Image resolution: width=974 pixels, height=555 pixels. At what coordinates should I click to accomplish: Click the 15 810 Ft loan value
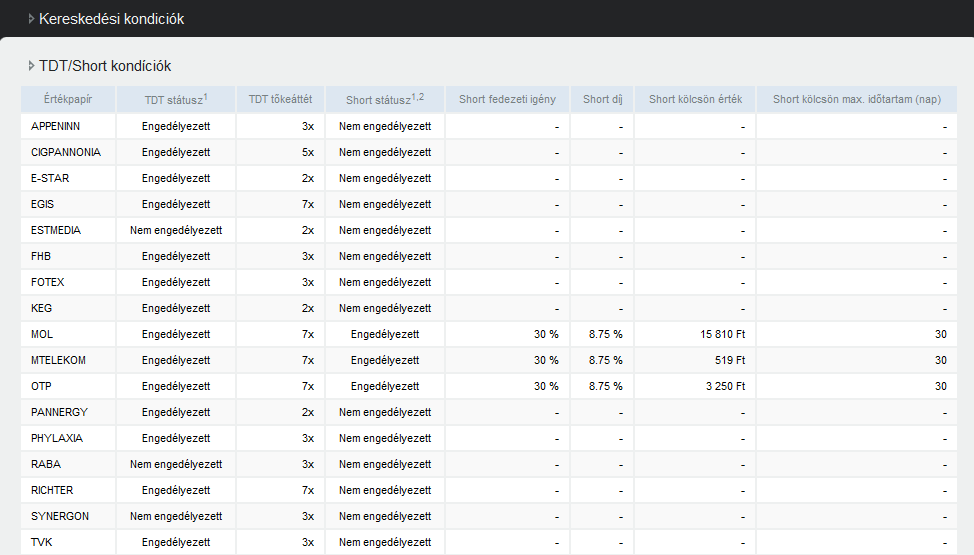click(x=722, y=334)
